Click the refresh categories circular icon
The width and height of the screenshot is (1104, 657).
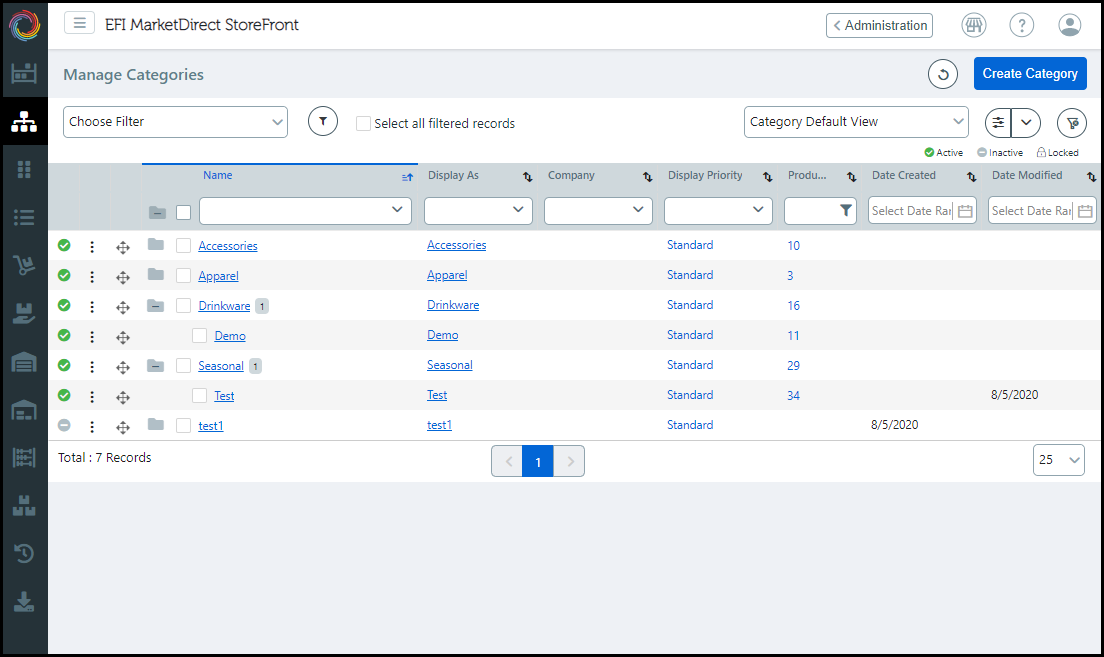pyautogui.click(x=943, y=74)
